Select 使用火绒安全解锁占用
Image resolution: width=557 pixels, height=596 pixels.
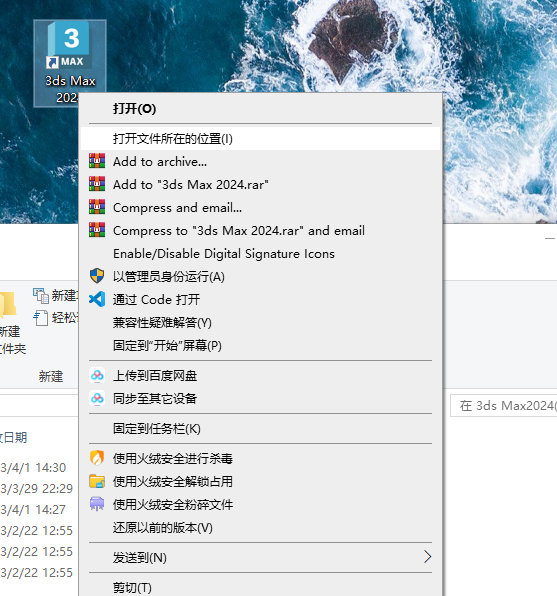click(x=260, y=482)
